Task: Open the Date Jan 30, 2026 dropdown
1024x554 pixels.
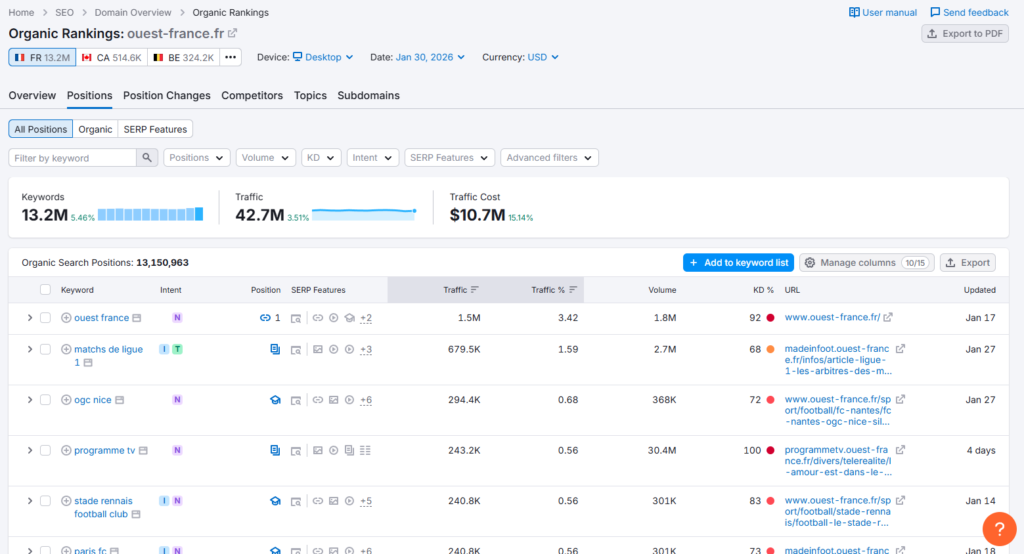Action: tap(430, 57)
